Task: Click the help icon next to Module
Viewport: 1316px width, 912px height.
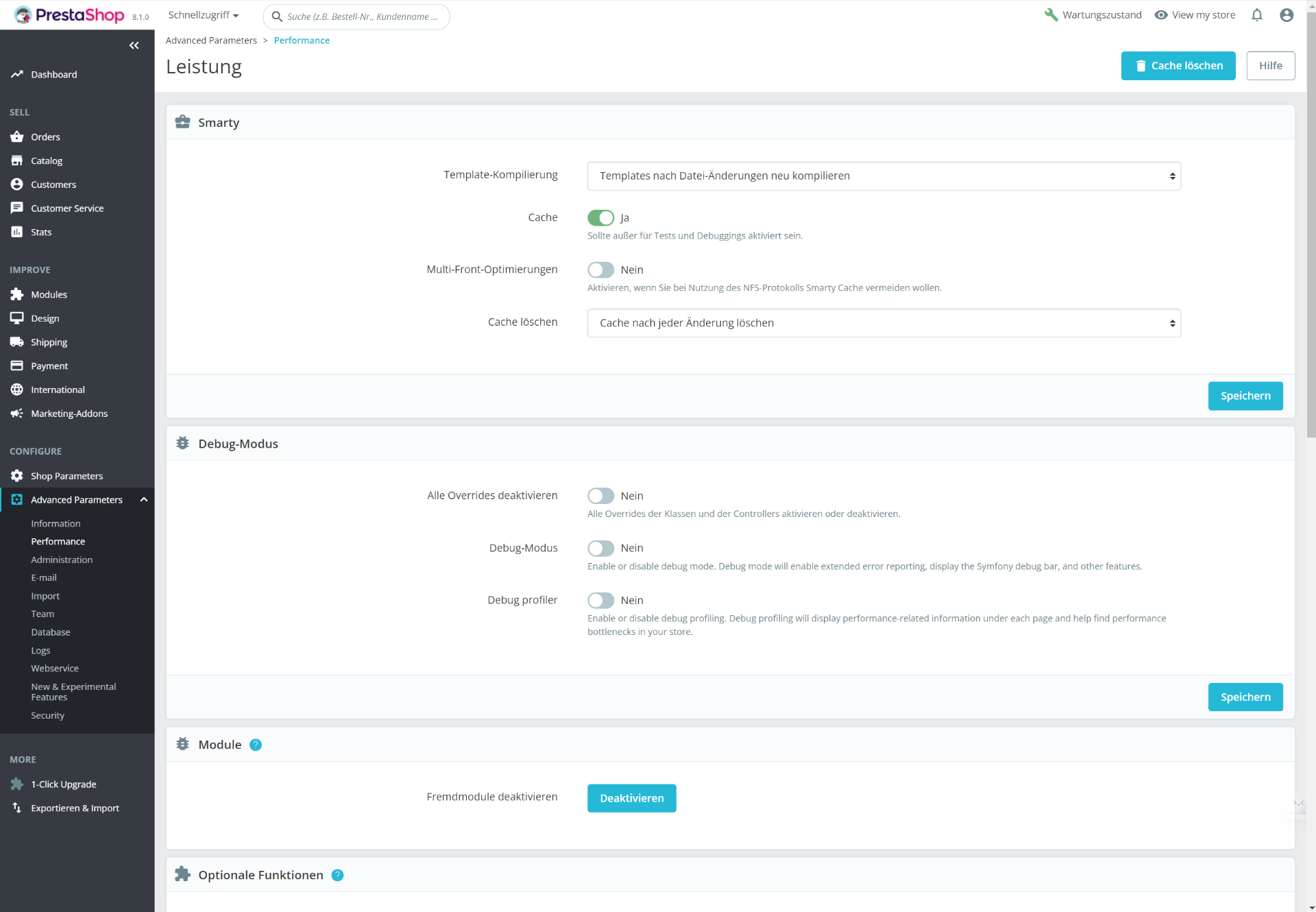Action: tap(256, 745)
